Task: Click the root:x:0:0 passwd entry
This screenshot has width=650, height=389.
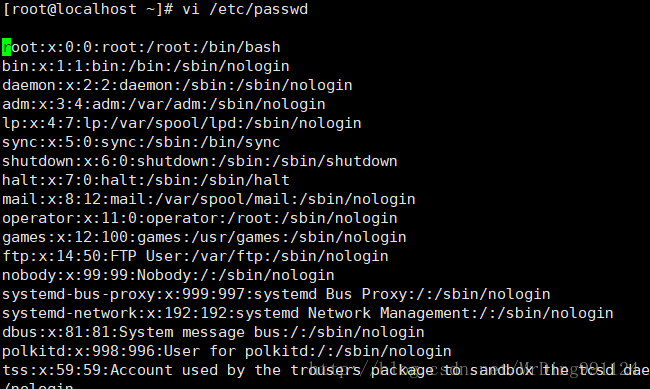Action: pos(141,47)
